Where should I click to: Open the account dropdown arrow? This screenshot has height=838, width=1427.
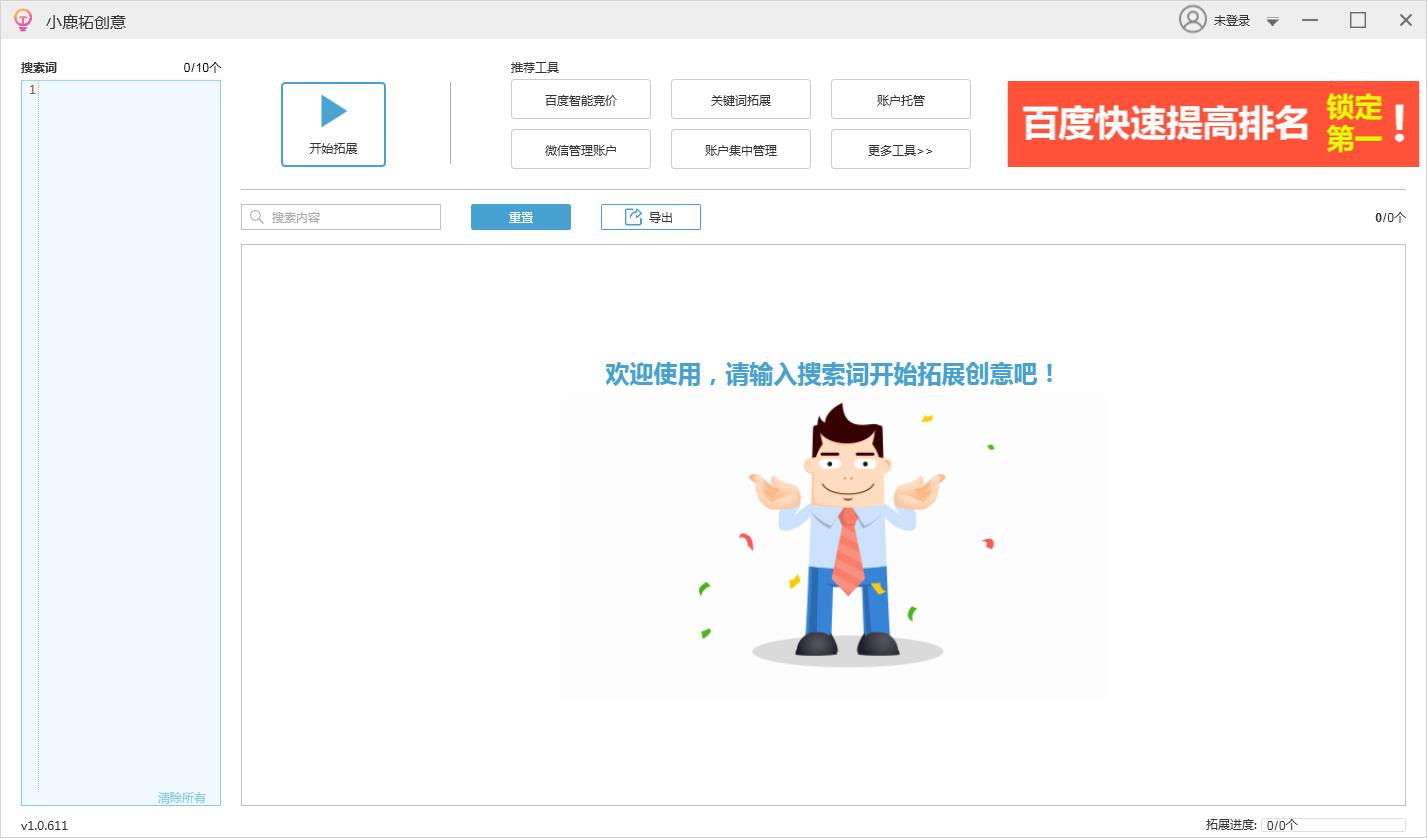tap(1273, 21)
